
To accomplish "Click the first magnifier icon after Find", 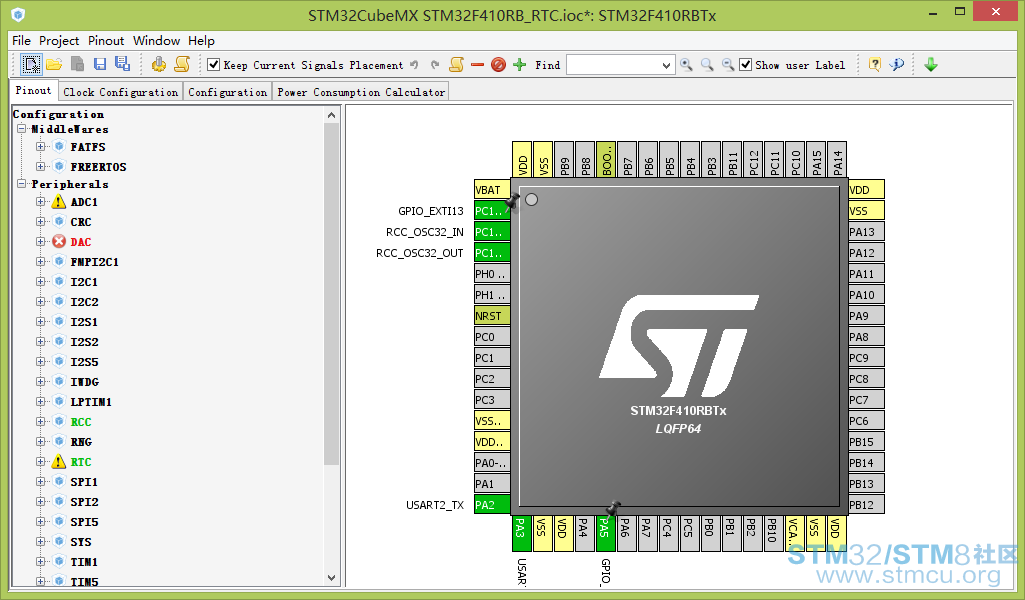I will coord(686,65).
